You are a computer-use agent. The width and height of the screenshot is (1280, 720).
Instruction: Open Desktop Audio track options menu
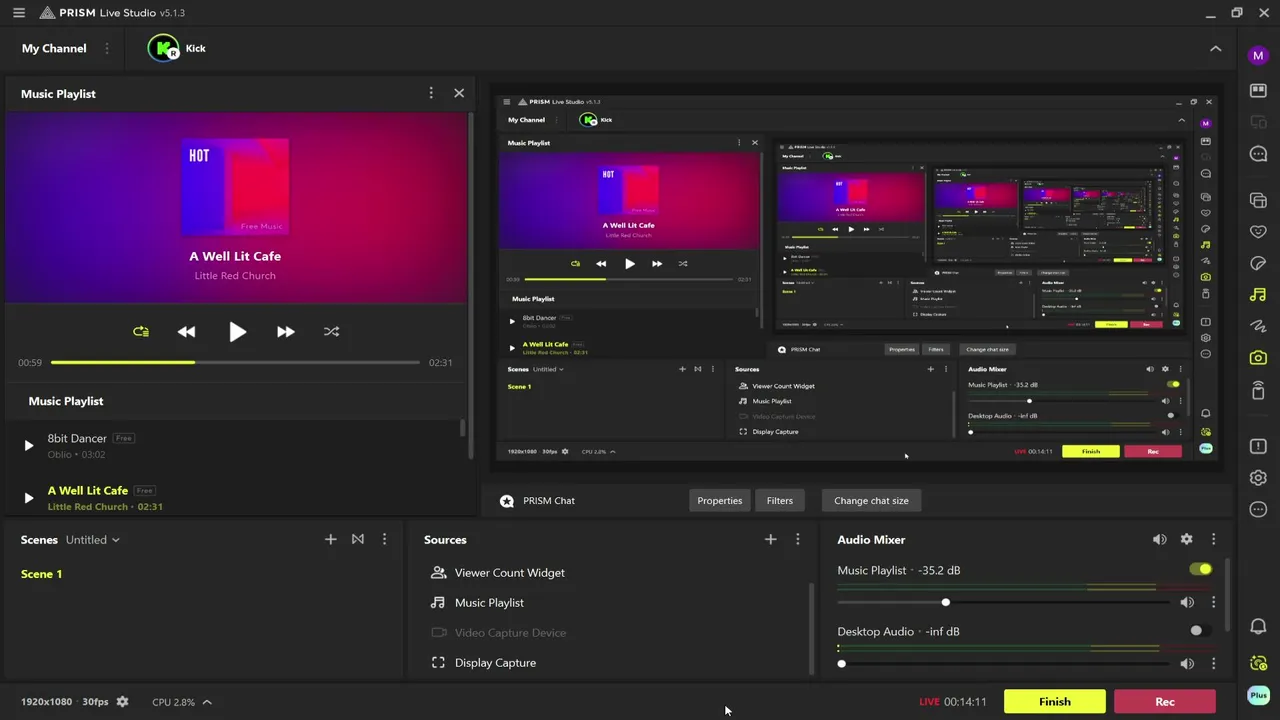pyautogui.click(x=1214, y=663)
